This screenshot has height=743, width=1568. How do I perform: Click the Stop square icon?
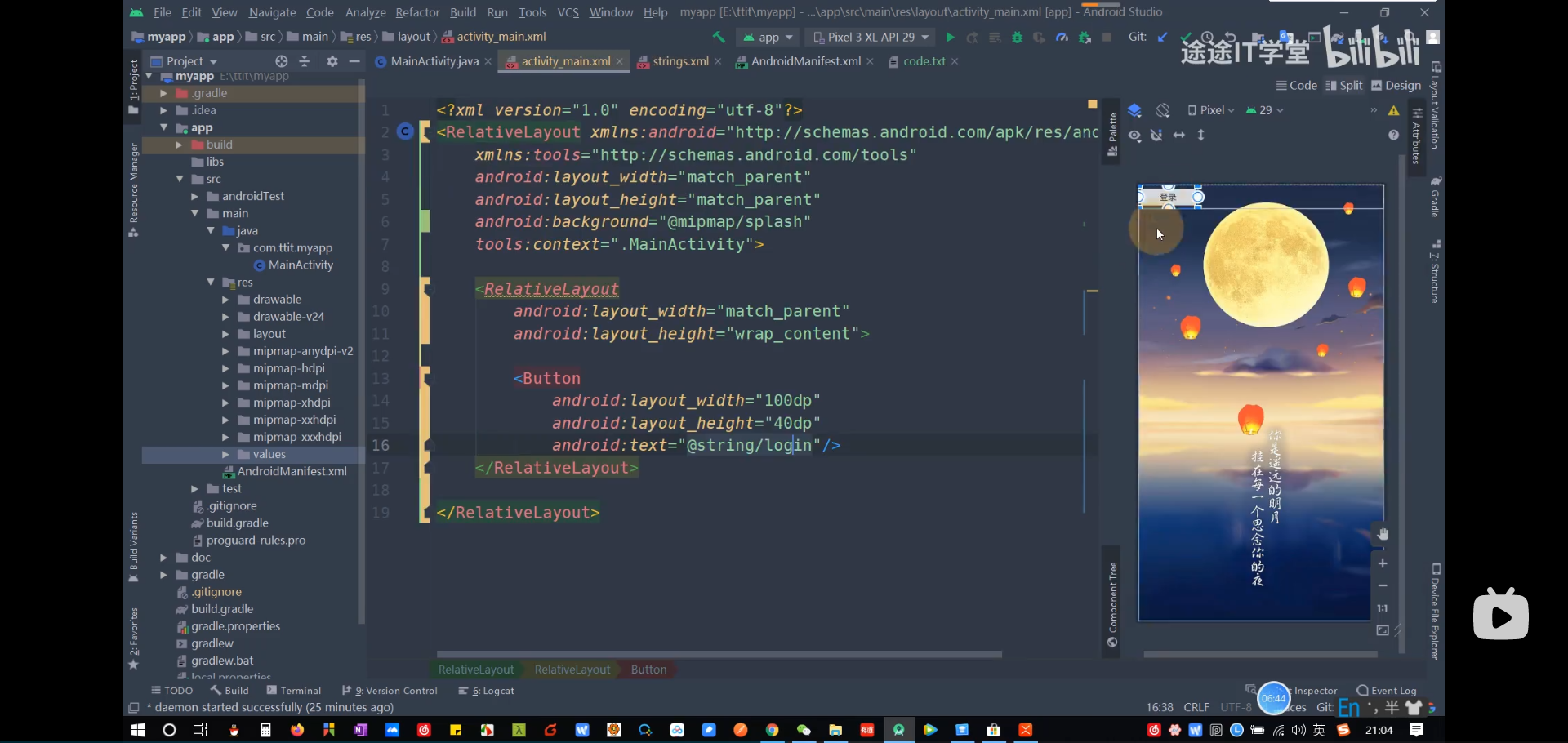[1107, 38]
